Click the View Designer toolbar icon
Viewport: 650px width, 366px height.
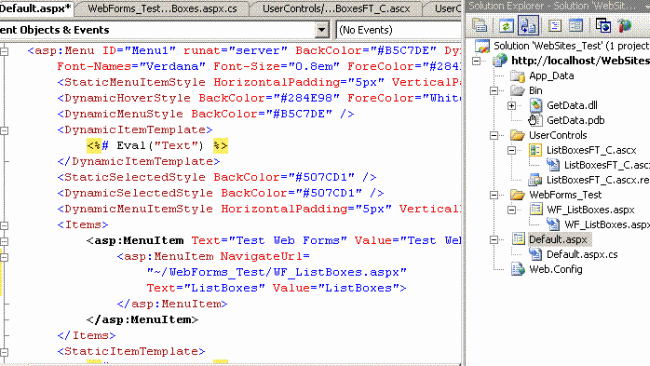coord(575,26)
